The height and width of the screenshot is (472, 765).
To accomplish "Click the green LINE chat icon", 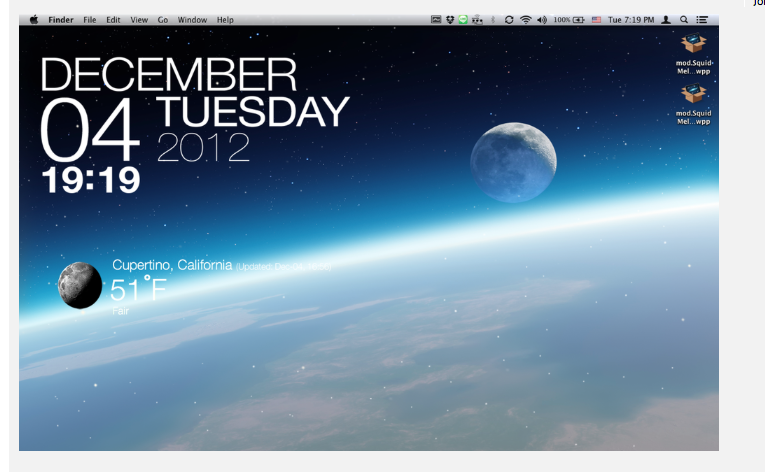I will click(463, 20).
